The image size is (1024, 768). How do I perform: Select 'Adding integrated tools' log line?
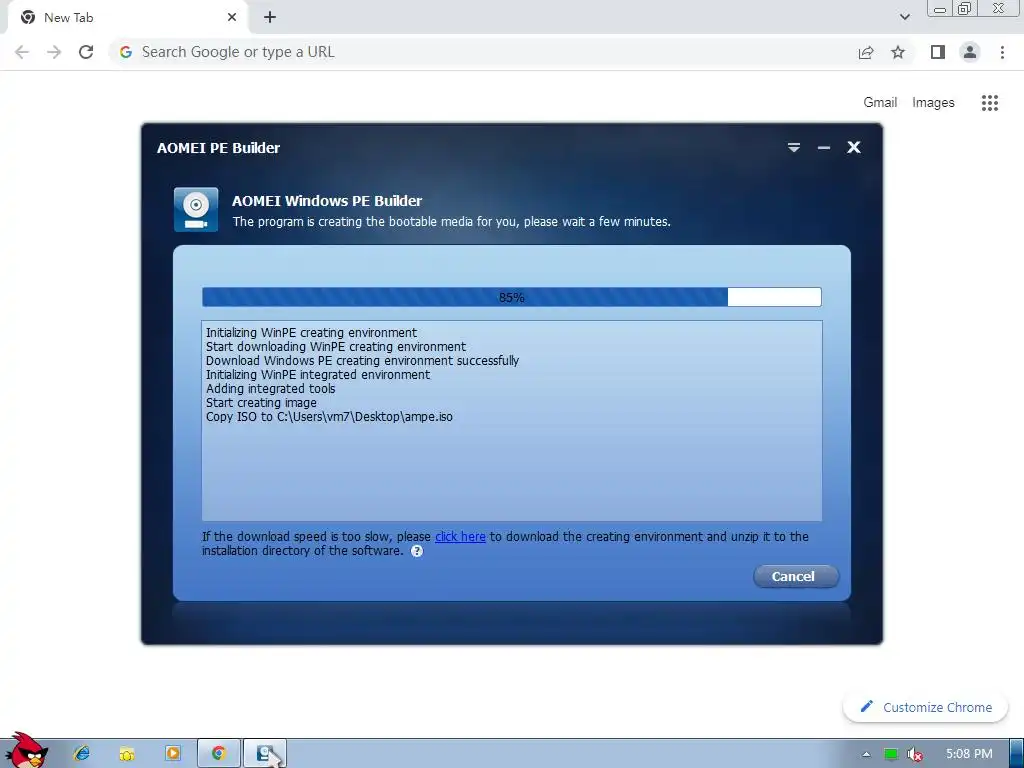coord(270,389)
